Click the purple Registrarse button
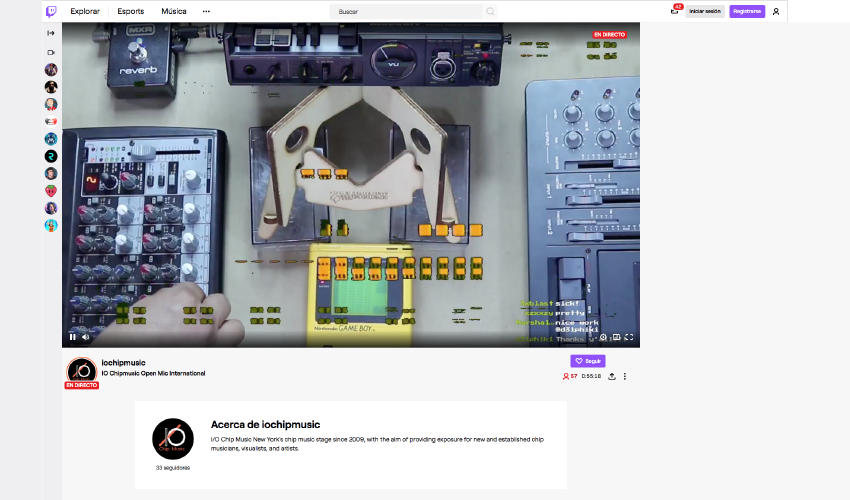850x500 pixels. (747, 11)
